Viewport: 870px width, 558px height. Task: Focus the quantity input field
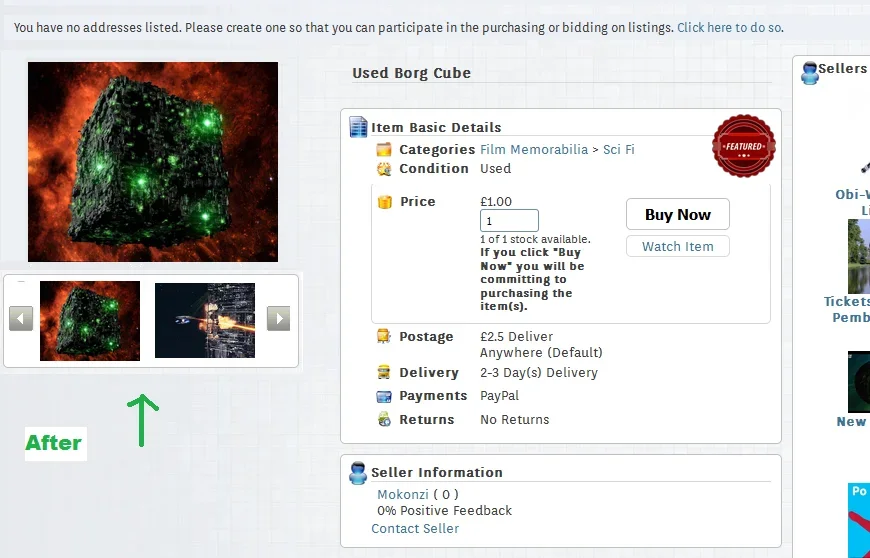pyautogui.click(x=509, y=221)
